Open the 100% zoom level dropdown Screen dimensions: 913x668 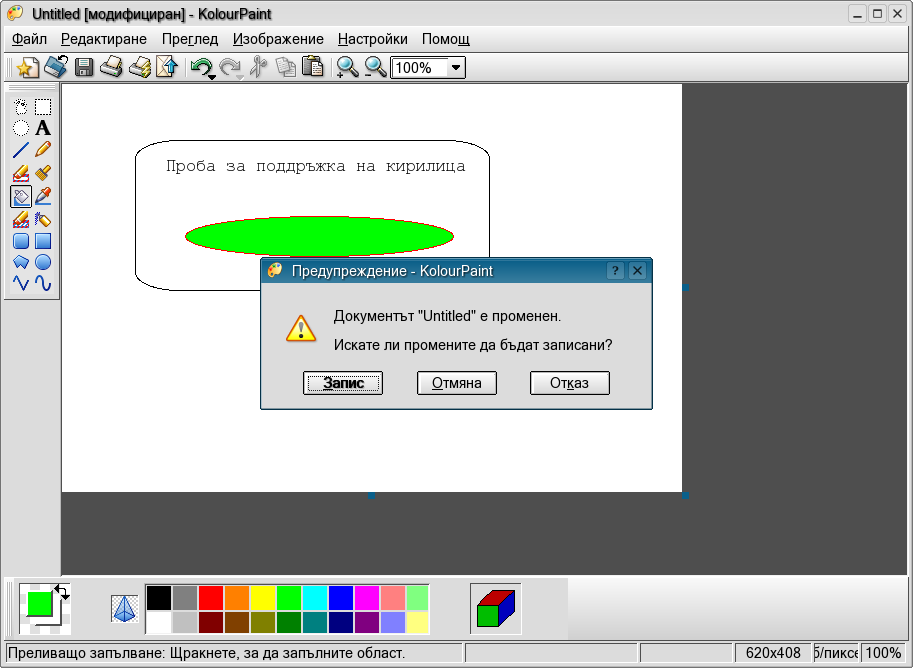[x=456, y=68]
